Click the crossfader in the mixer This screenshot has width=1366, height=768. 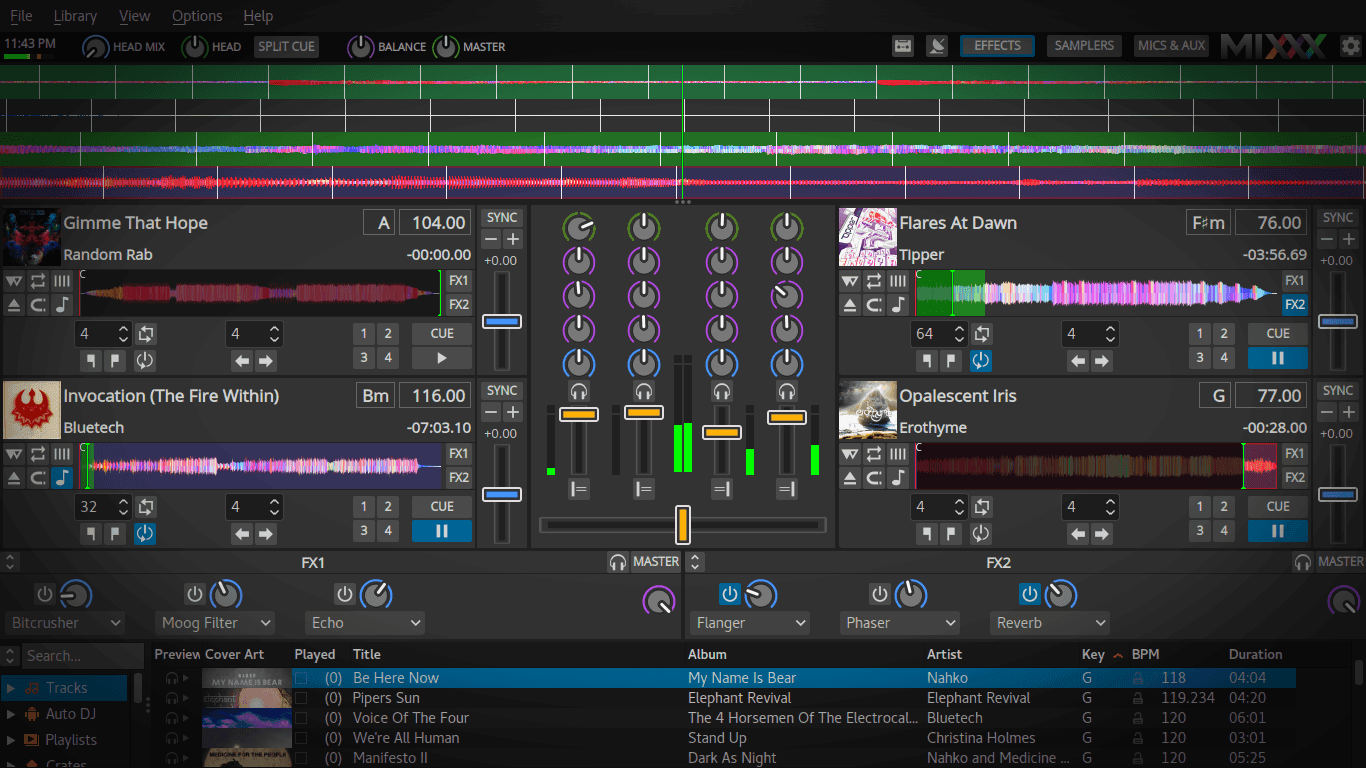click(683, 524)
